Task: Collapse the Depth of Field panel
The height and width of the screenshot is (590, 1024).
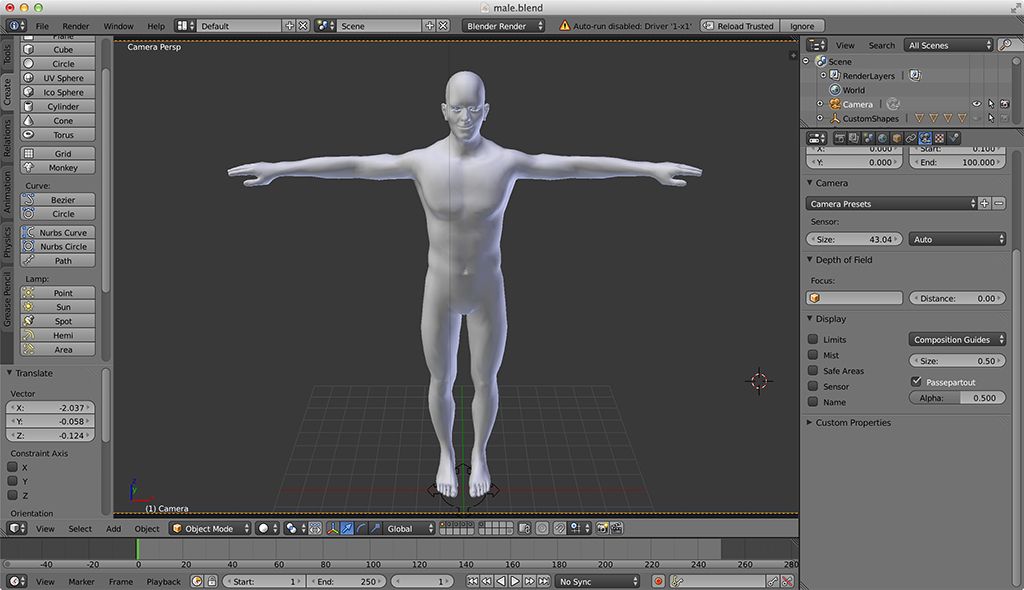Action: [x=843, y=260]
